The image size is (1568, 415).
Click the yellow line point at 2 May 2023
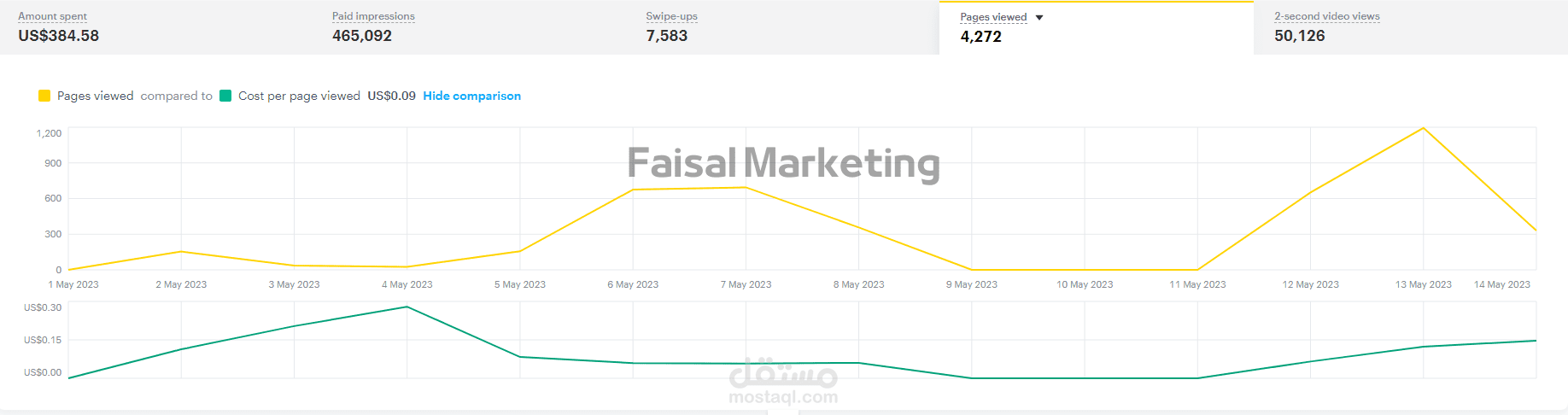pos(181,252)
